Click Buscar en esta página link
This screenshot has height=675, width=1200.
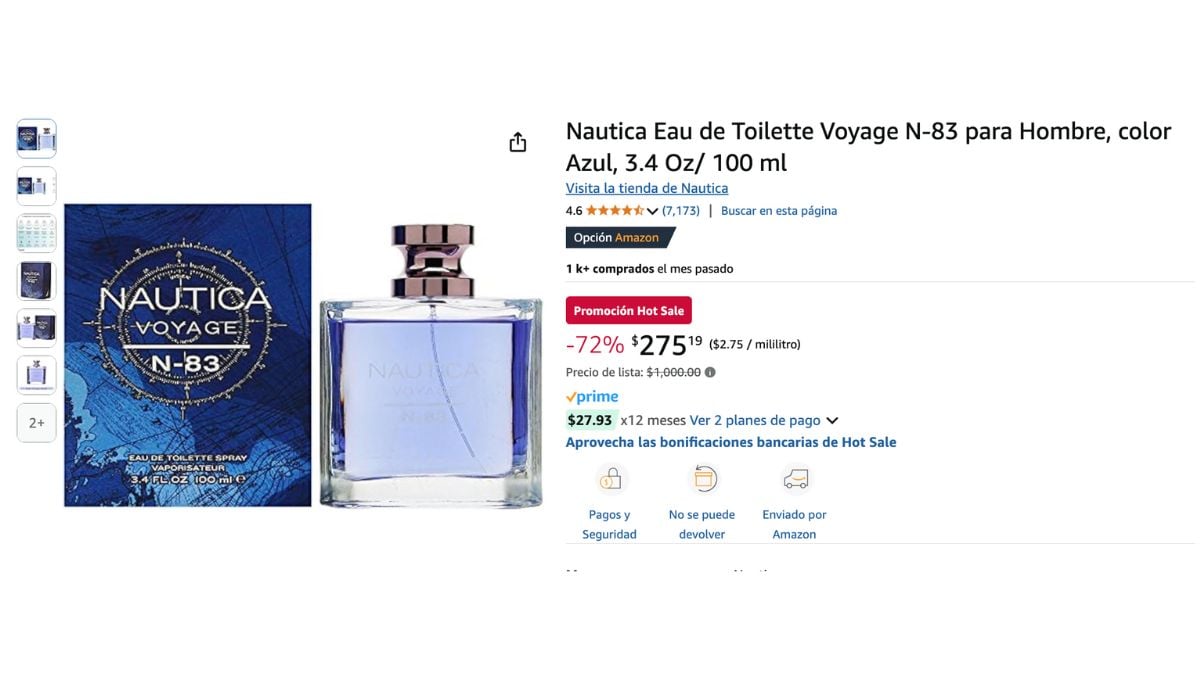[x=779, y=211]
